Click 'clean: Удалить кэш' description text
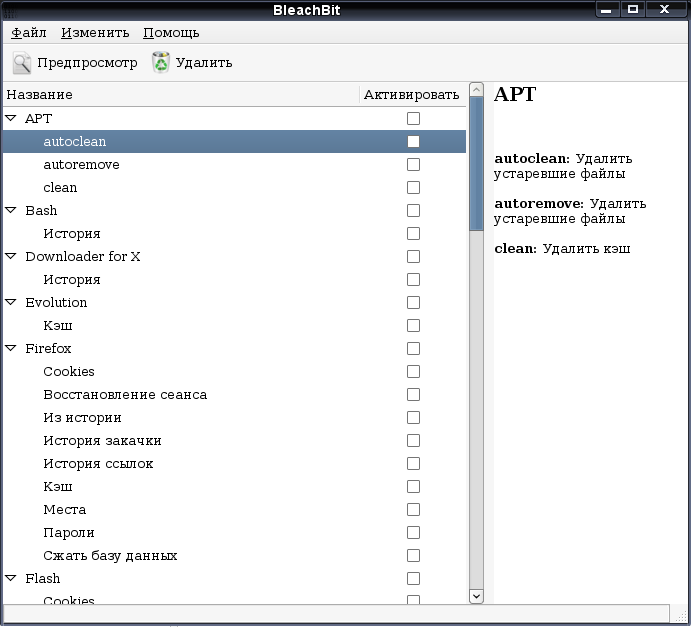Viewport: 691px width, 627px height. point(562,249)
